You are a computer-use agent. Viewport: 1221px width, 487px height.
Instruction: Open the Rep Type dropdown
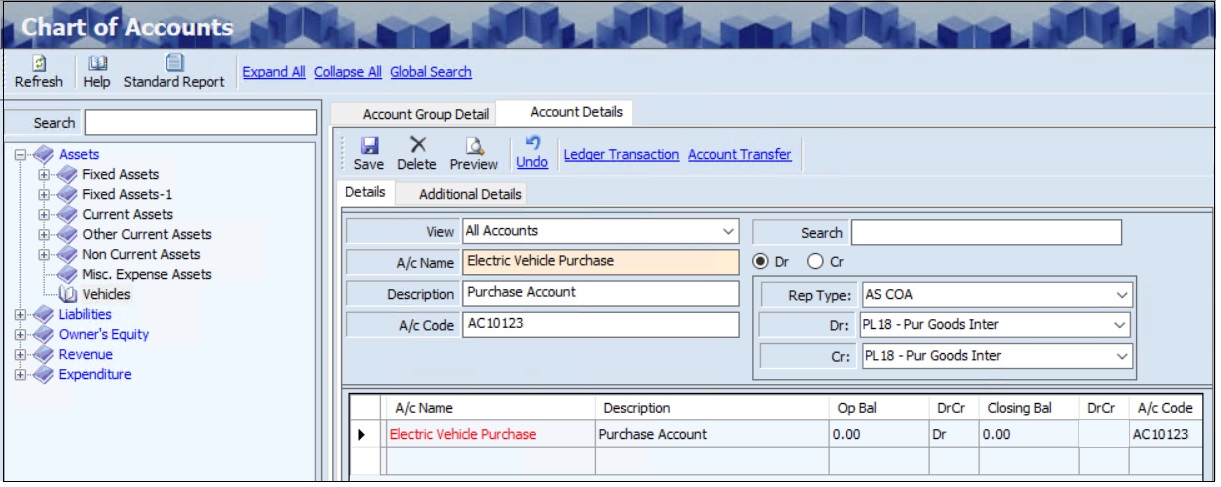point(1122,296)
